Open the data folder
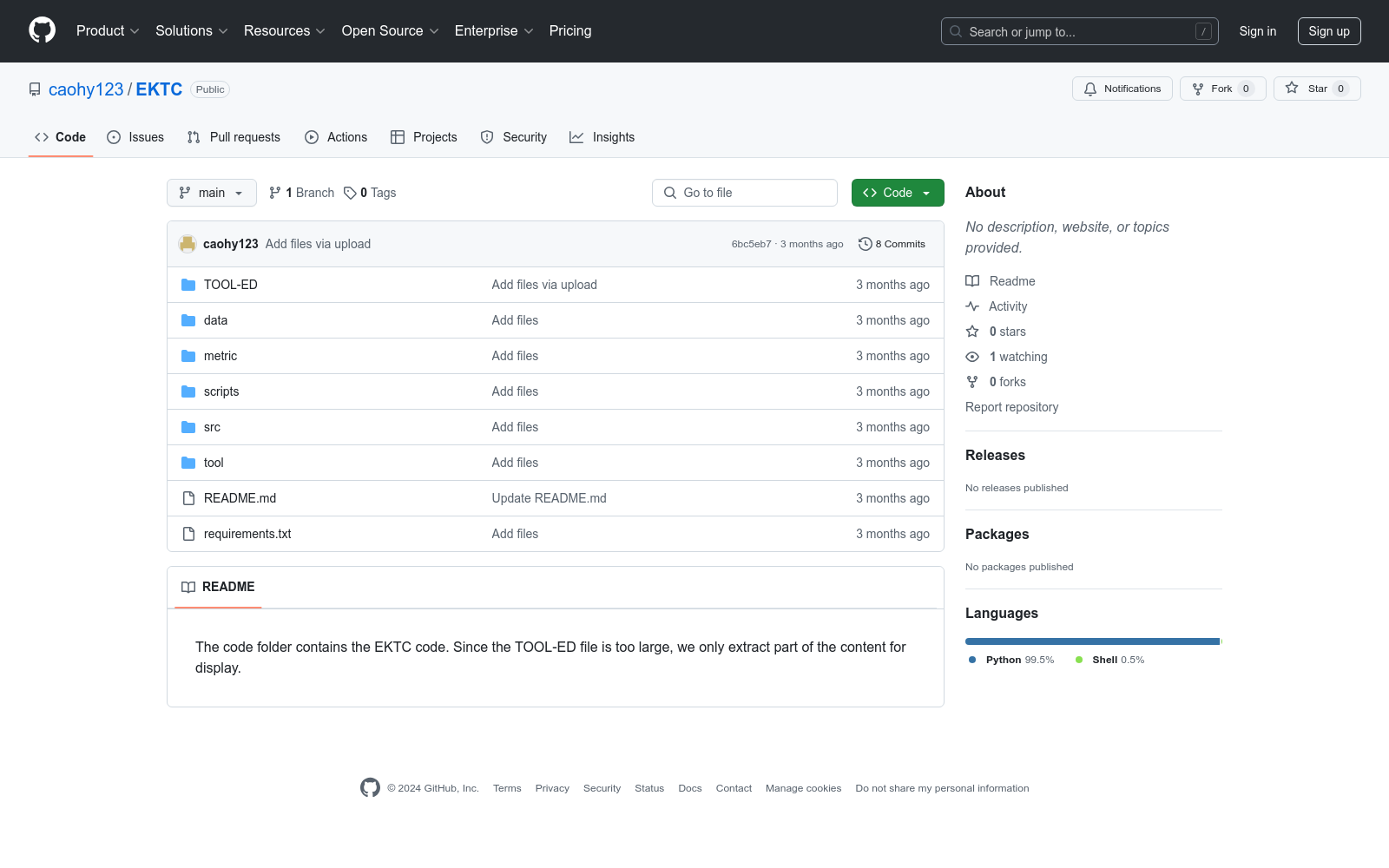Image resolution: width=1389 pixels, height=868 pixels. pyautogui.click(x=215, y=320)
